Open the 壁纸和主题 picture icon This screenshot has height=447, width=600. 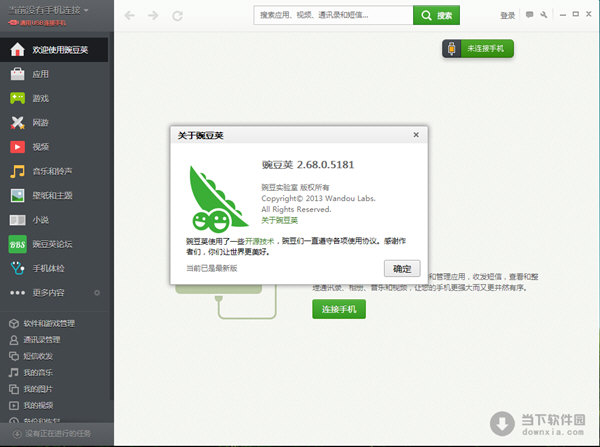point(17,196)
